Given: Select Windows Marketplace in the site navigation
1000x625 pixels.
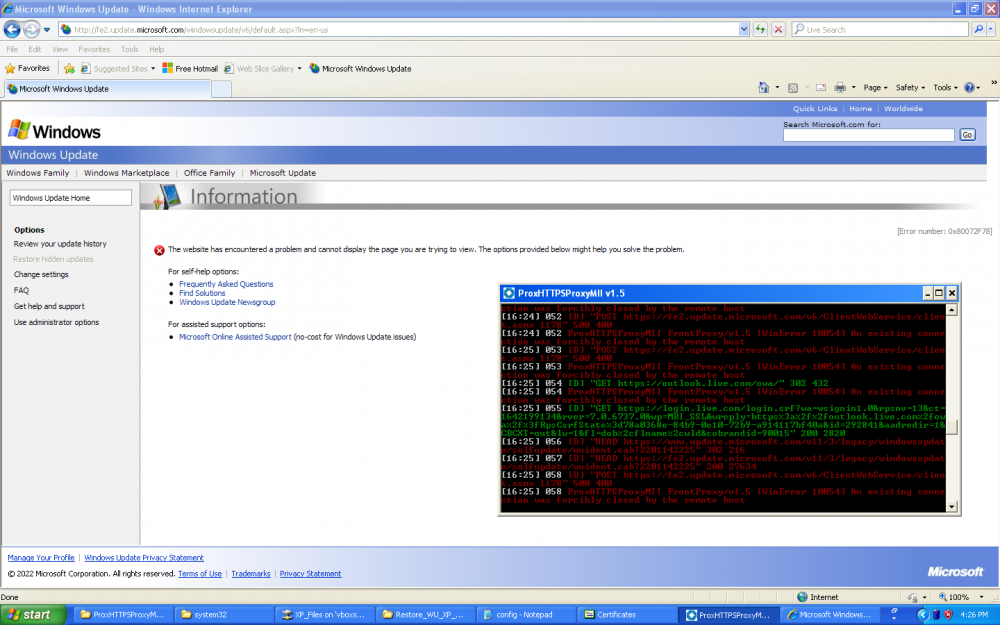Looking at the screenshot, I should [x=124, y=172].
